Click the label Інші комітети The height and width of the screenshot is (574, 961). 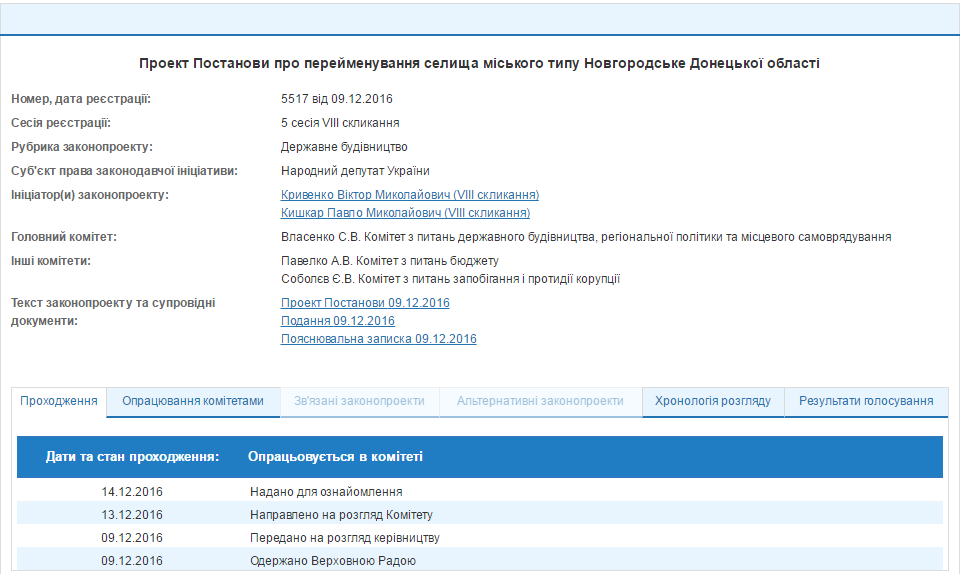point(51,261)
